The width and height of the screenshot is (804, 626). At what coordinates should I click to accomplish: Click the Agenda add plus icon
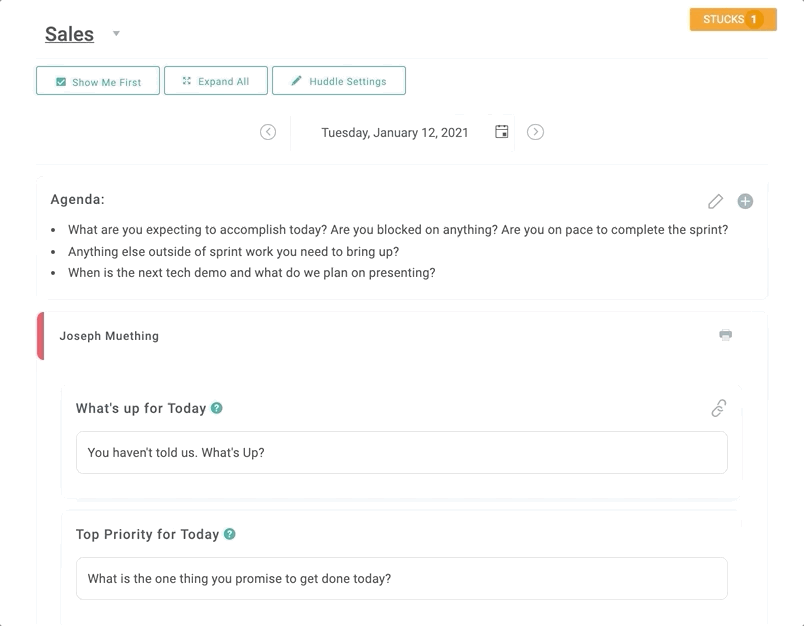(x=745, y=201)
